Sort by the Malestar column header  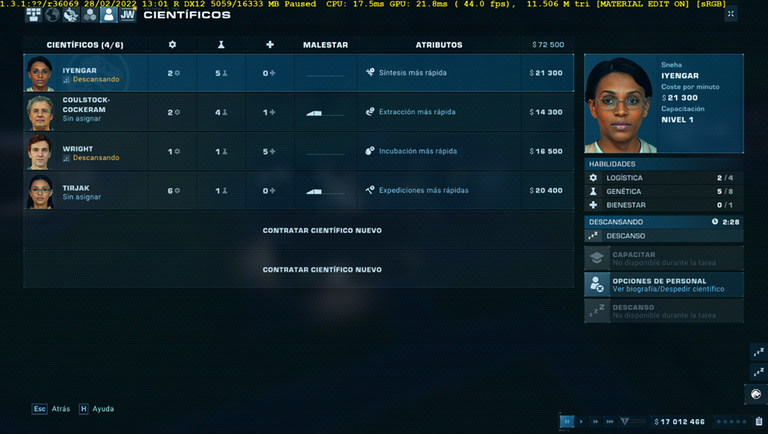tap(325, 45)
